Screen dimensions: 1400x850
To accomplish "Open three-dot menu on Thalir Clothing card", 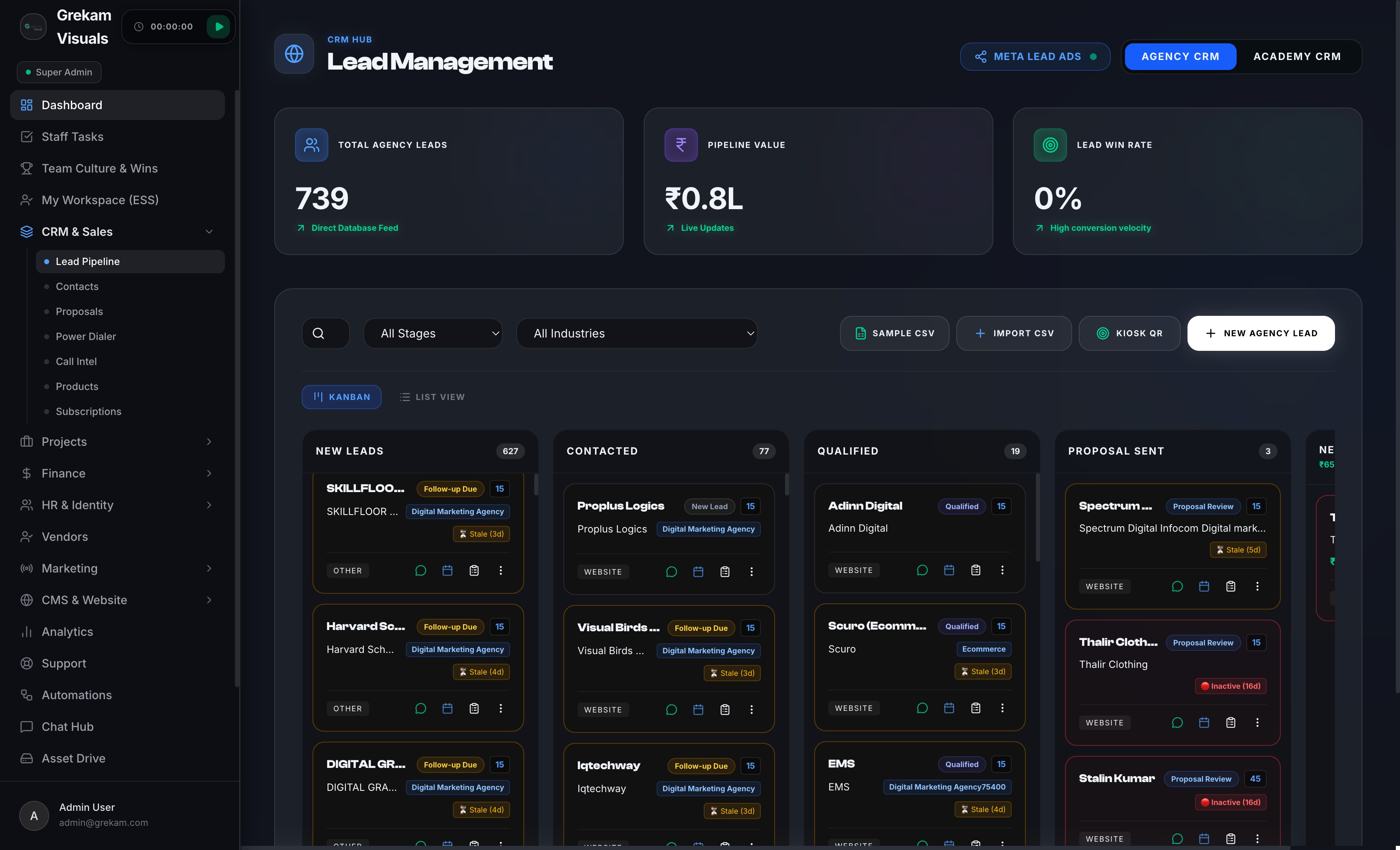I will point(1257,722).
